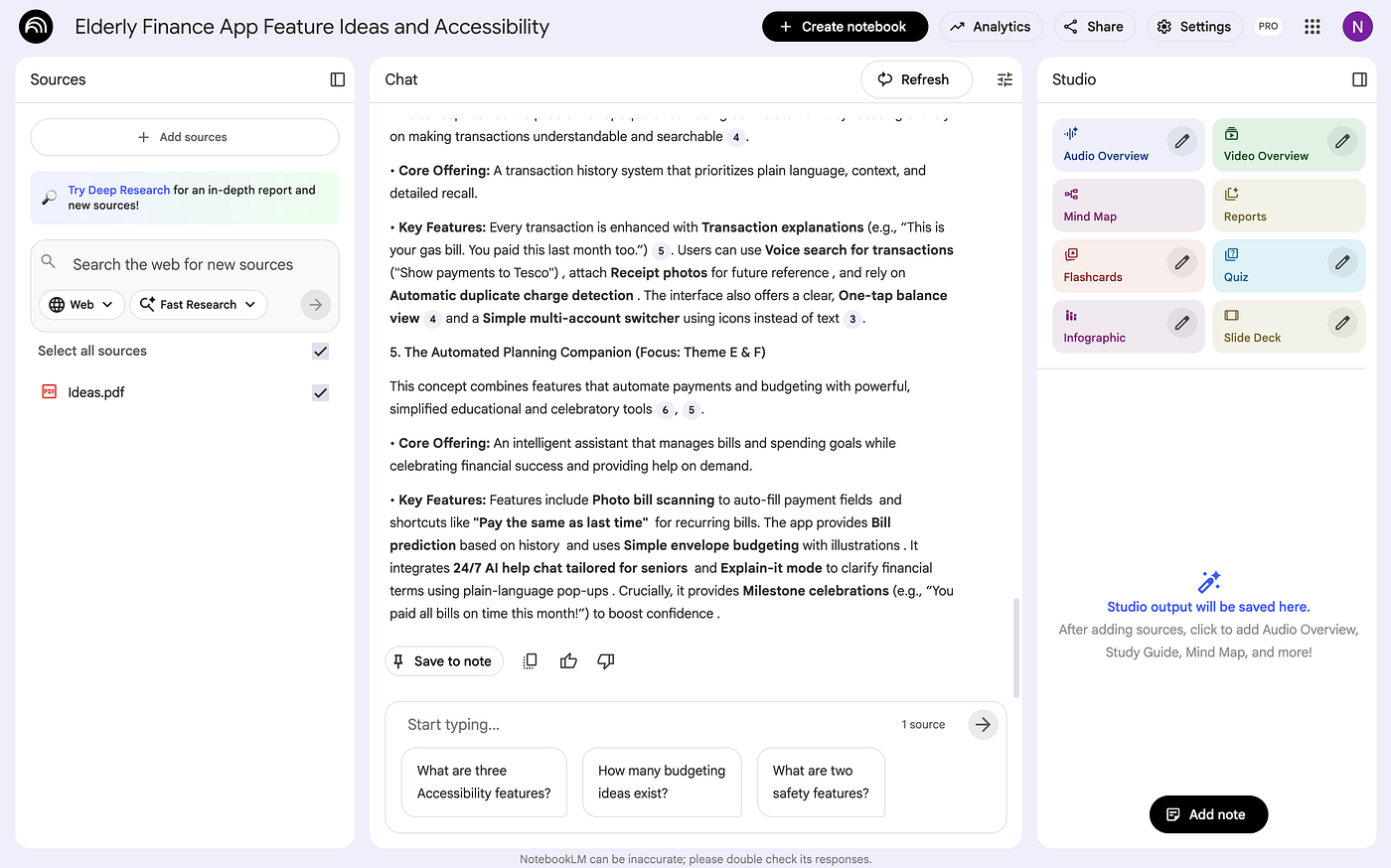Follow the Try Deep Research link
Viewport: 1391px width, 868px height.
click(118, 190)
